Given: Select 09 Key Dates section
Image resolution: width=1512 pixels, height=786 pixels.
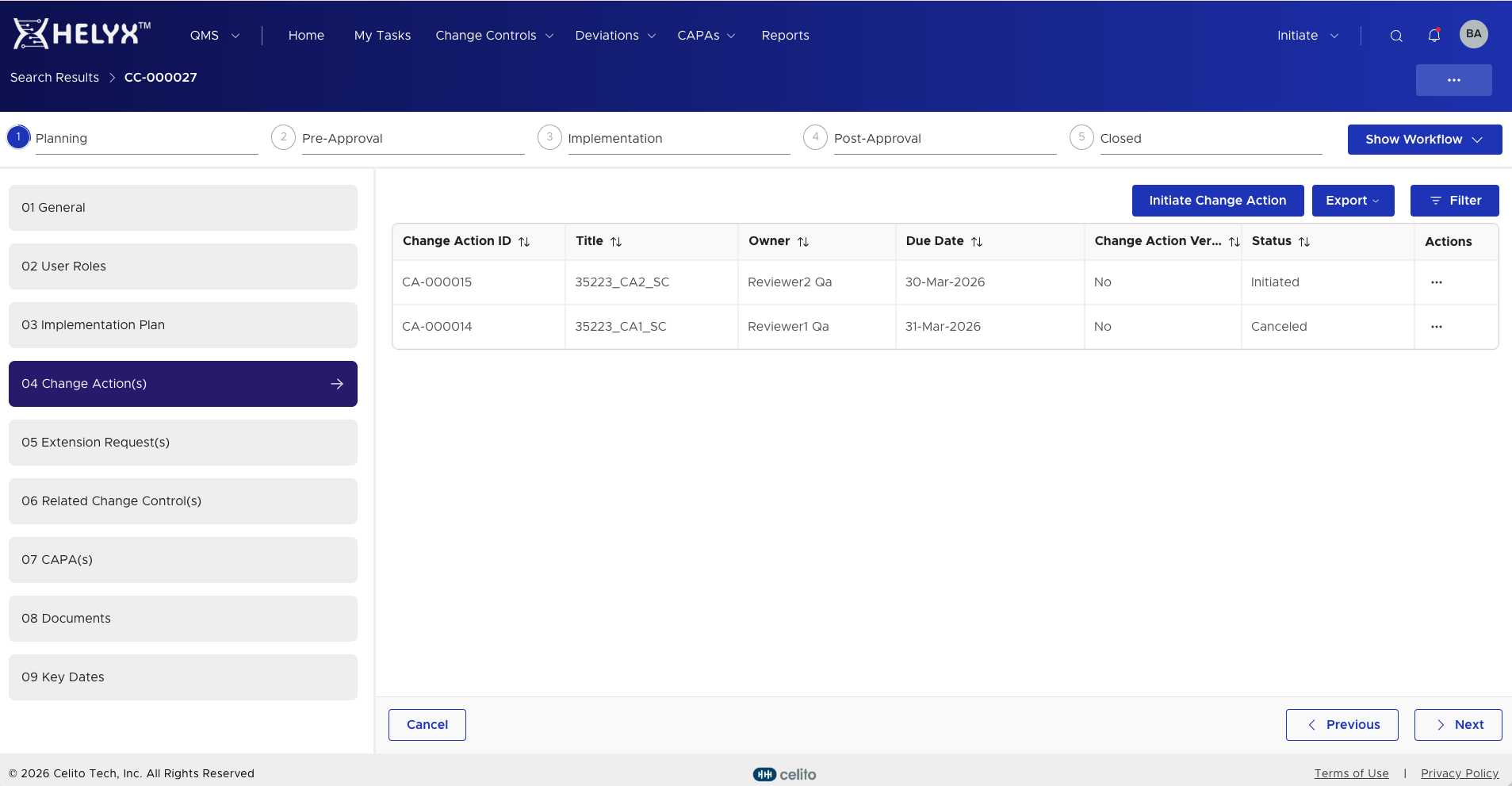Looking at the screenshot, I should 183,677.
